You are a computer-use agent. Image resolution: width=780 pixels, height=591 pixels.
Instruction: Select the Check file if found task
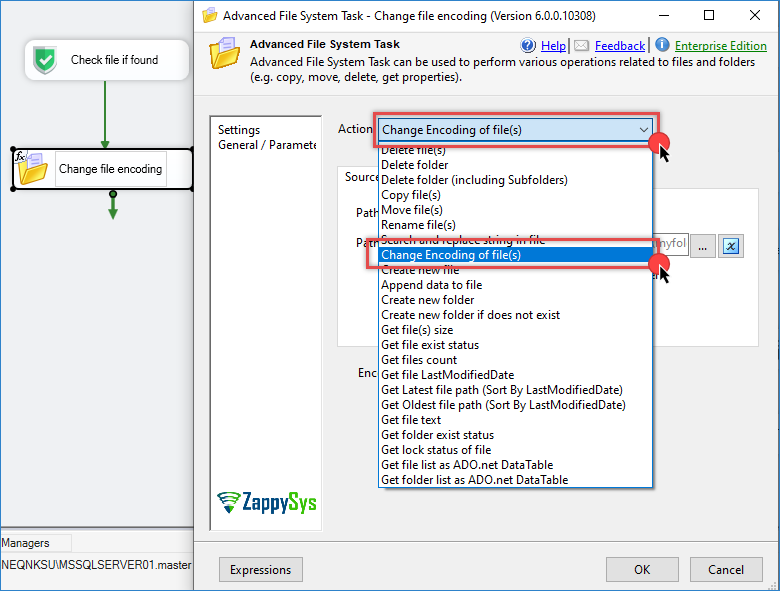(106, 60)
